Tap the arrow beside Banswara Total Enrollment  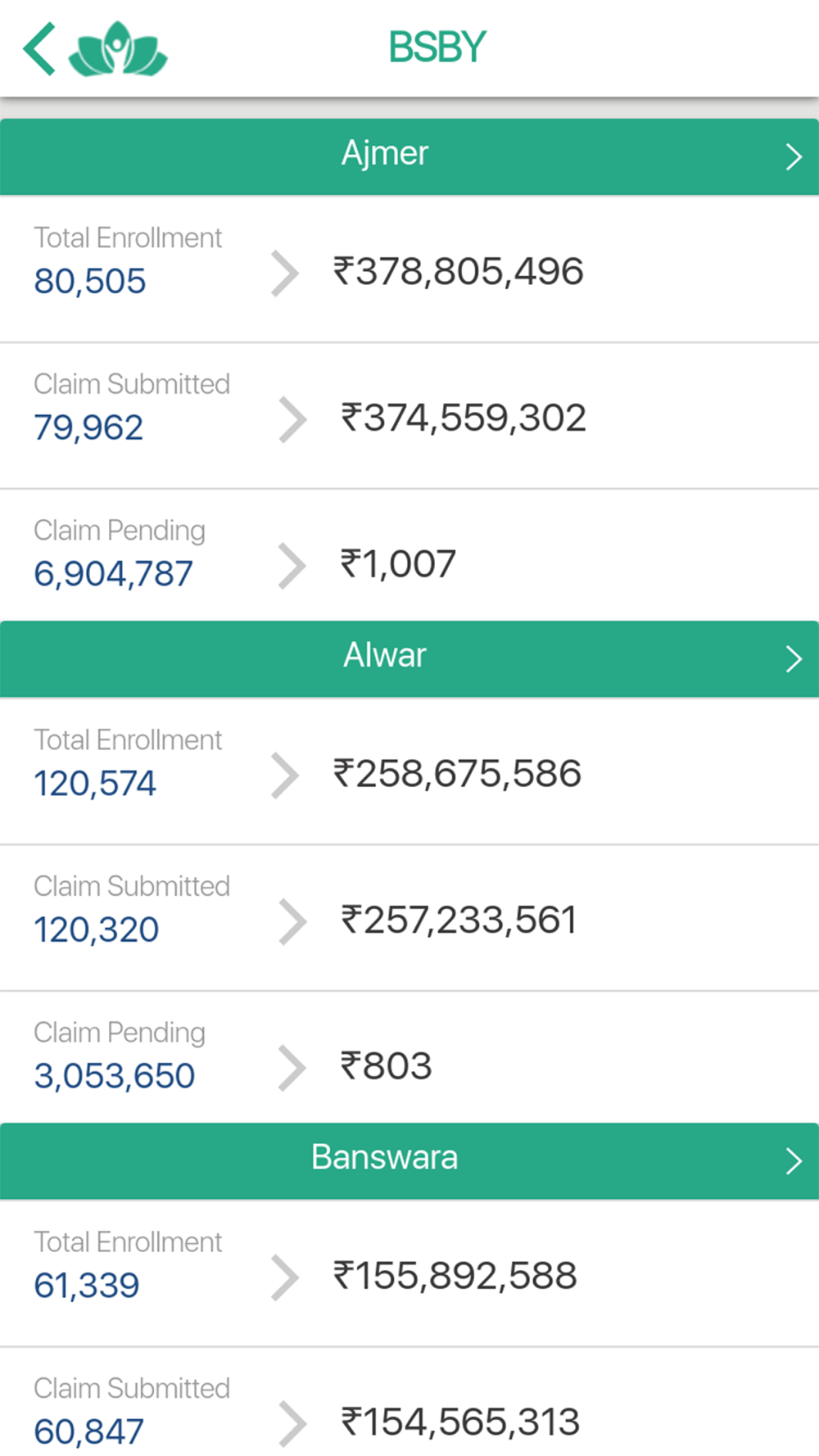point(284,1277)
